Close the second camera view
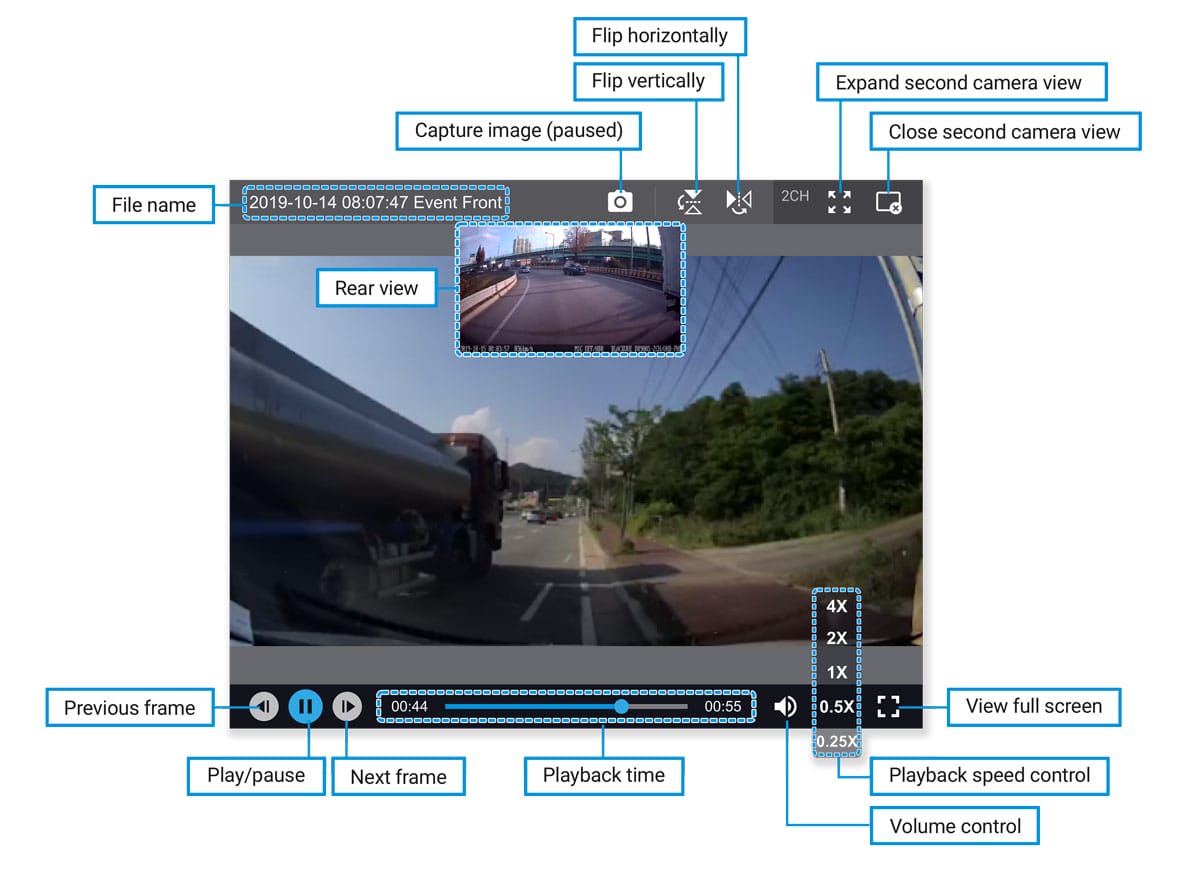The image size is (1200, 889). [888, 202]
